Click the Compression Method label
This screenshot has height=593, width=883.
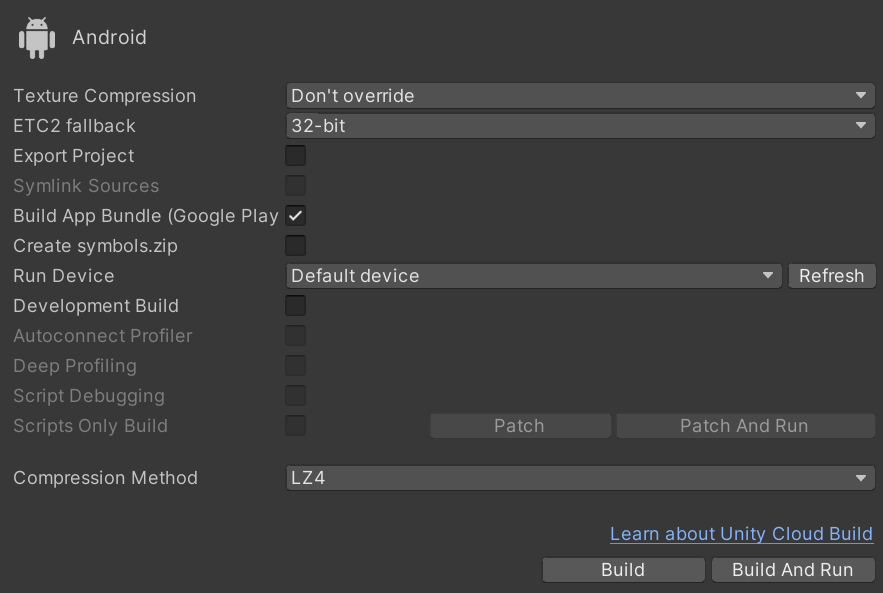click(105, 478)
